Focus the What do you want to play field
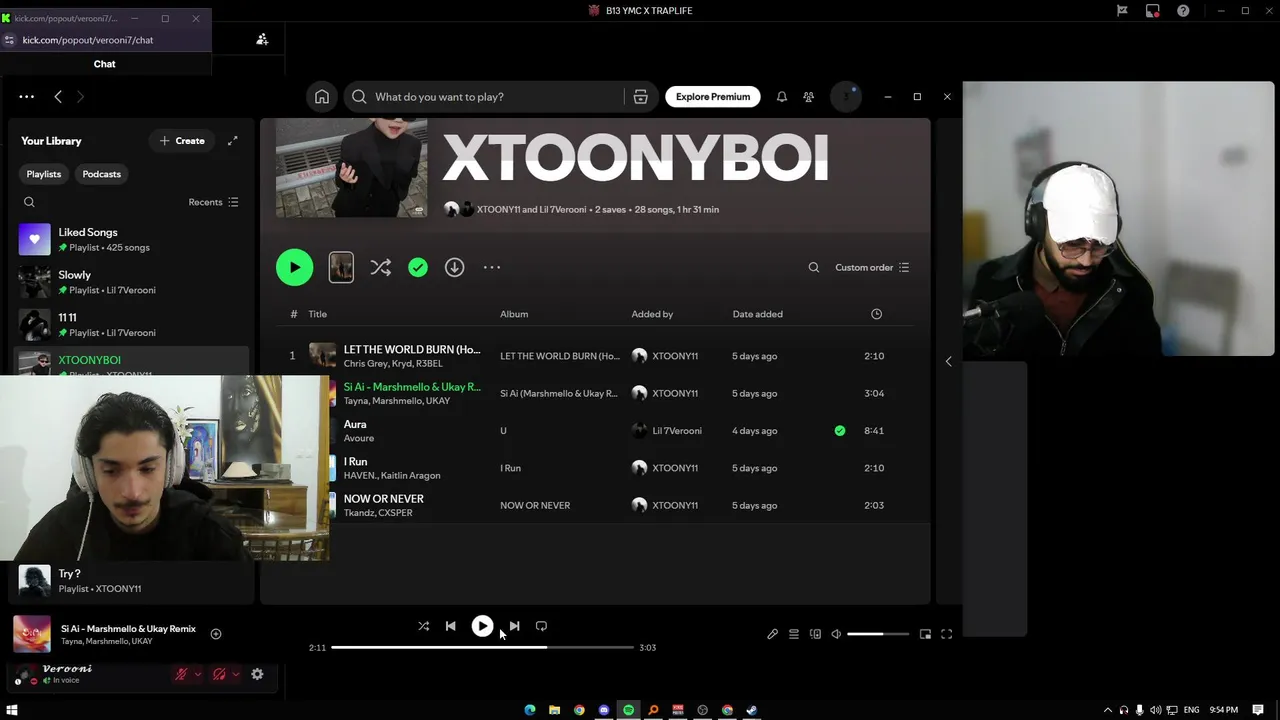1280x720 pixels. [496, 97]
